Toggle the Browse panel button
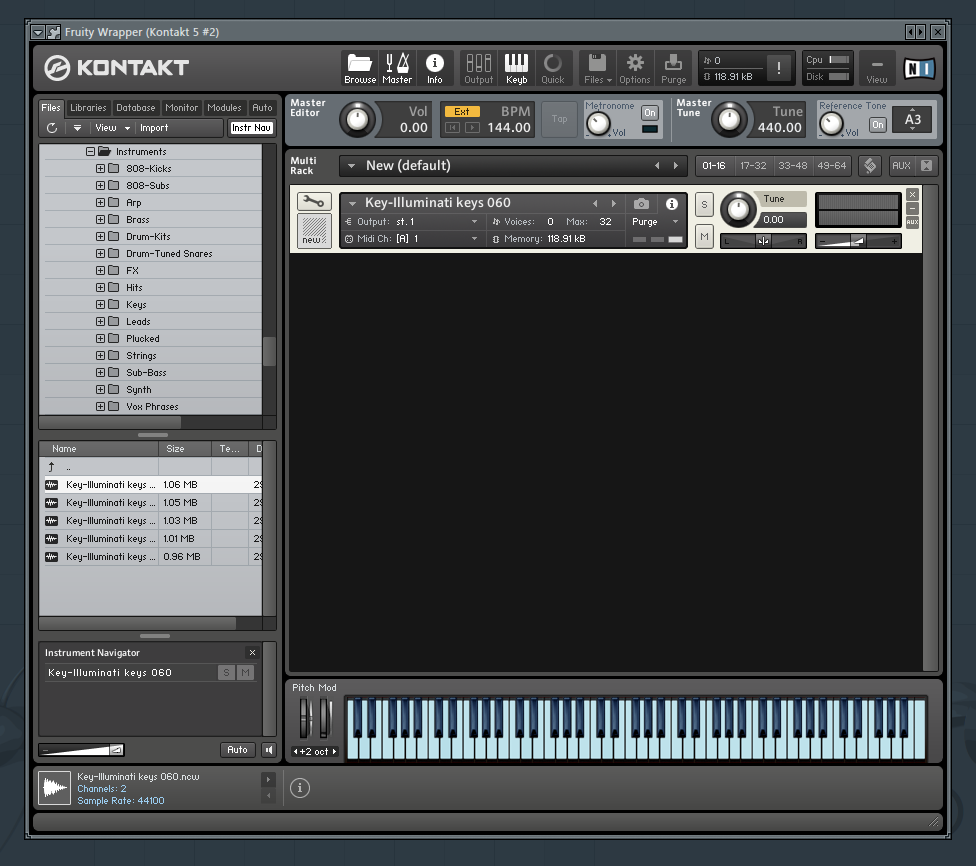Image resolution: width=976 pixels, height=866 pixels. [x=360, y=68]
